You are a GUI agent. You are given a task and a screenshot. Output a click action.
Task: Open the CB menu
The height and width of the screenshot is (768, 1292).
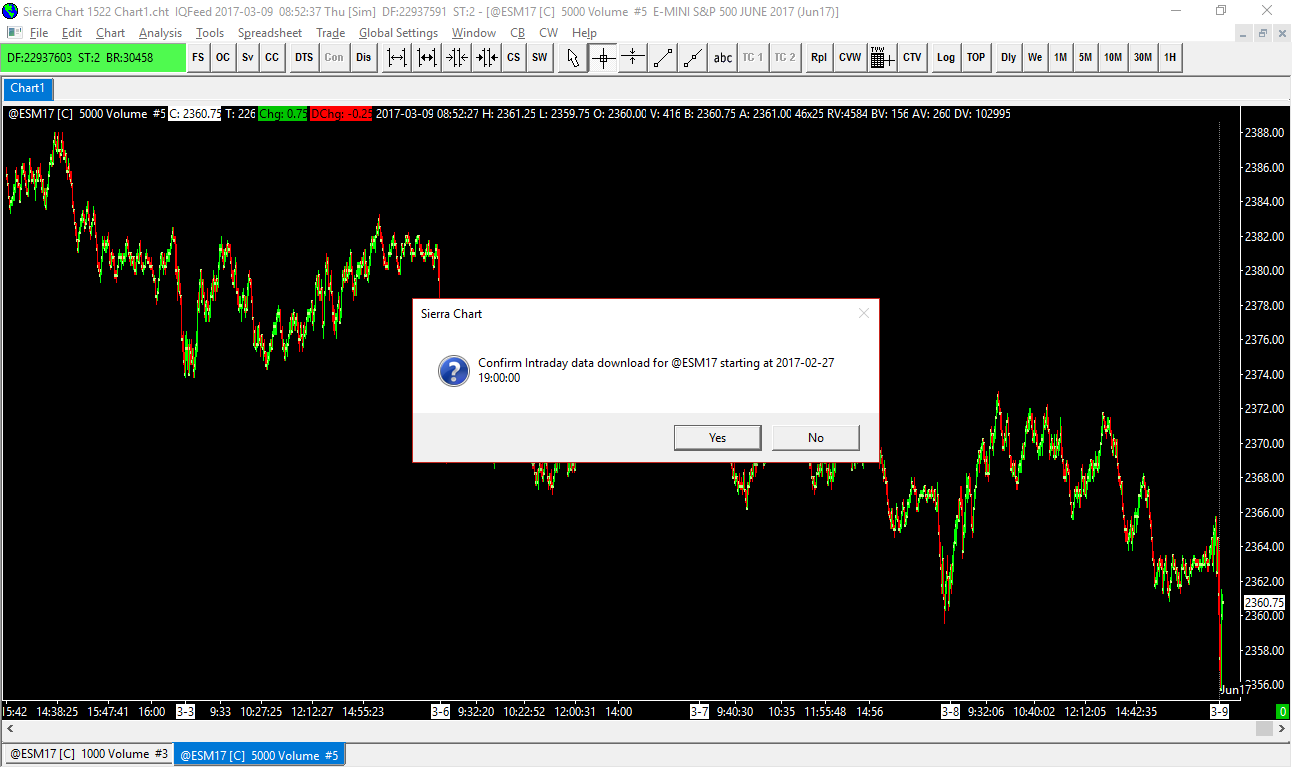pos(518,33)
